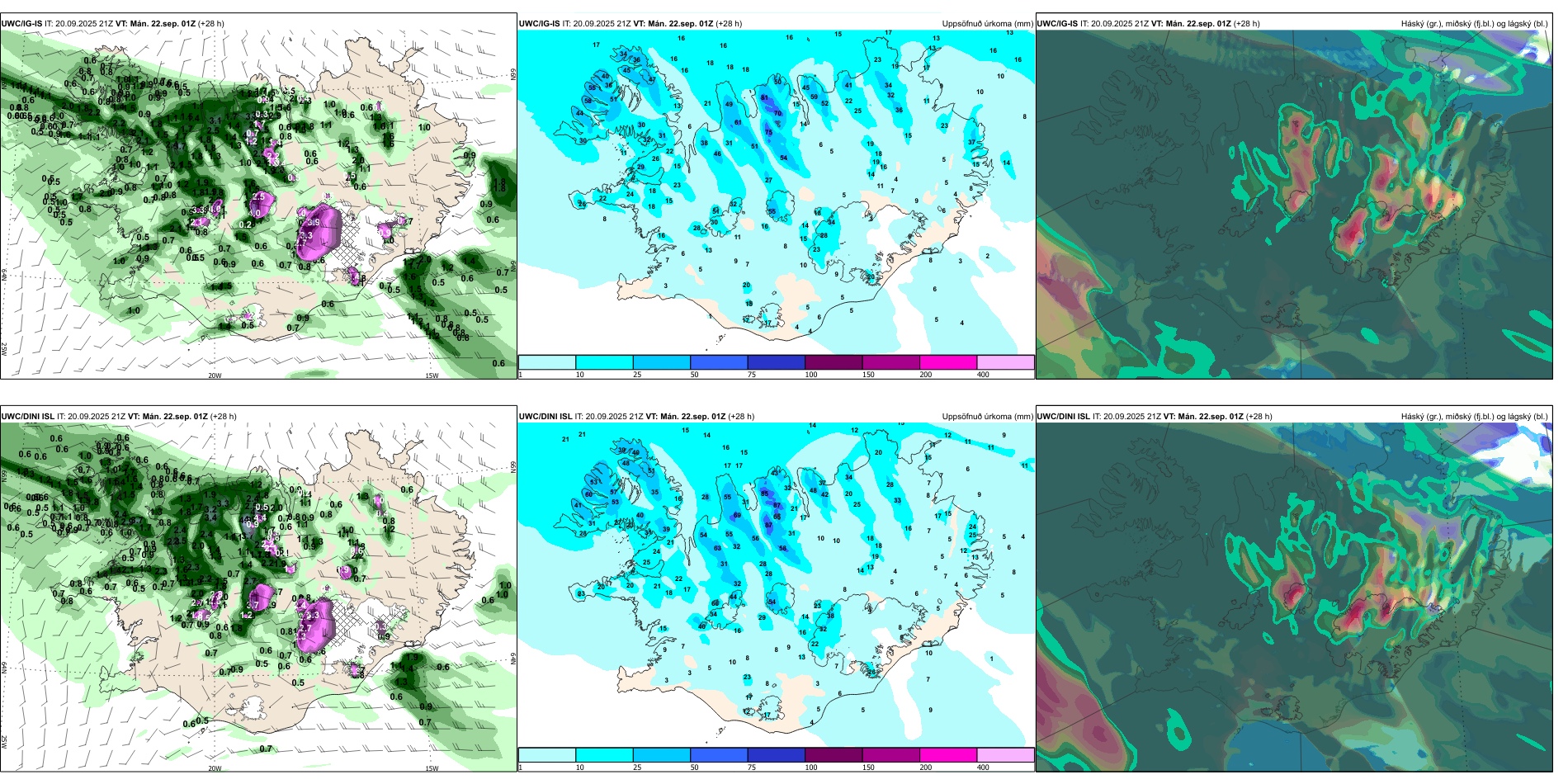Pick the 100–150 mm purple swatch in IG-IS legend

click(x=834, y=362)
